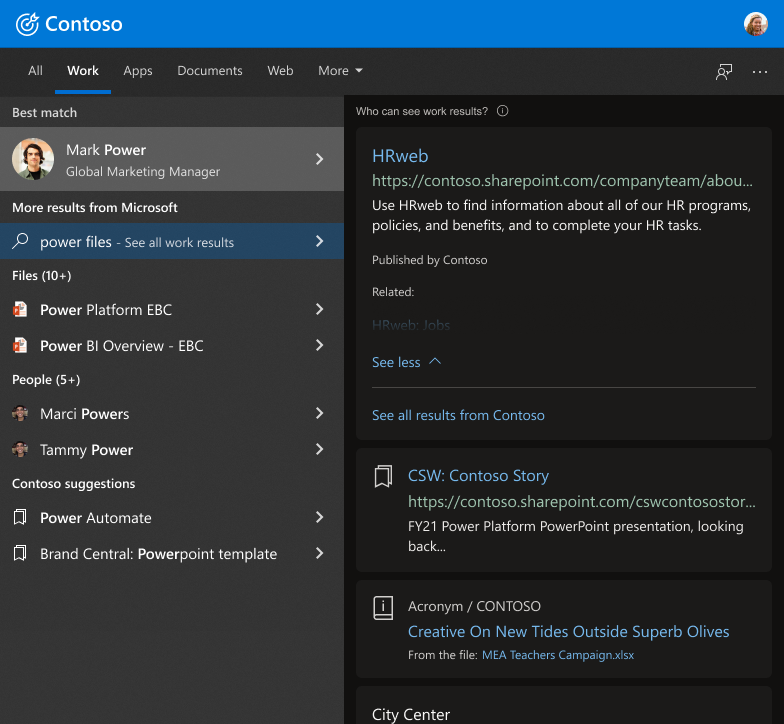
Task: Switch to the All tab
Action: point(35,71)
